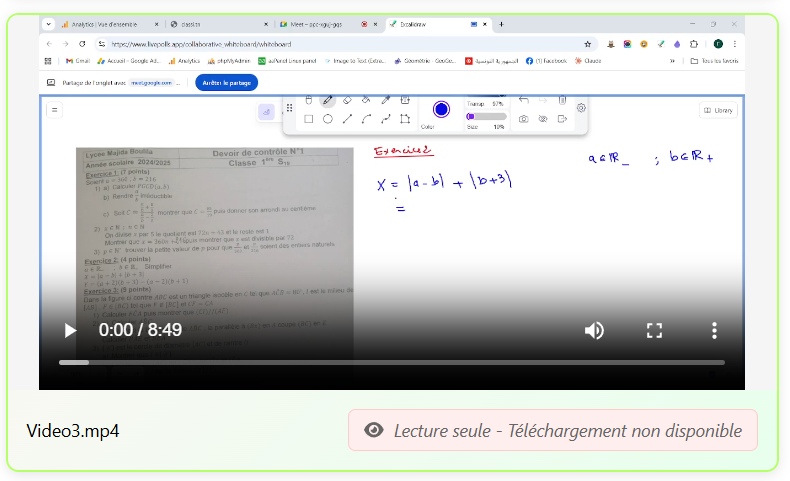Click the undo arrow in whiteboard toolbar

click(x=523, y=100)
